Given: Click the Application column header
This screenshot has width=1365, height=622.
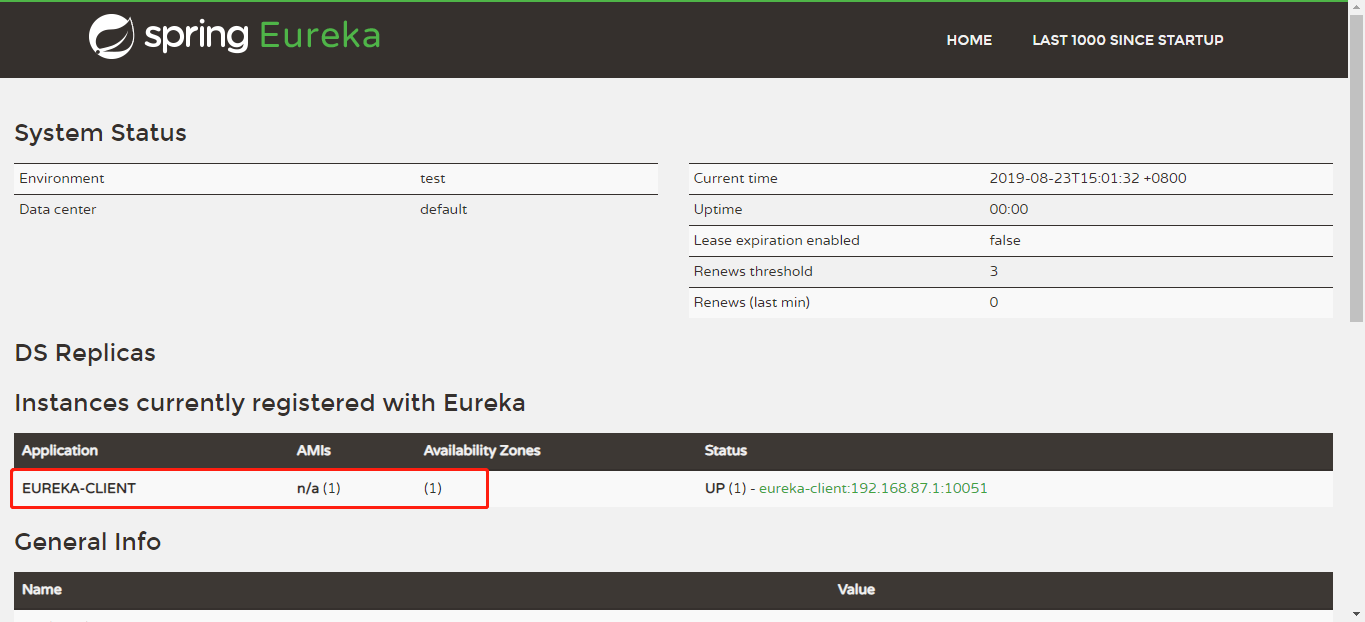Looking at the screenshot, I should click(x=60, y=450).
